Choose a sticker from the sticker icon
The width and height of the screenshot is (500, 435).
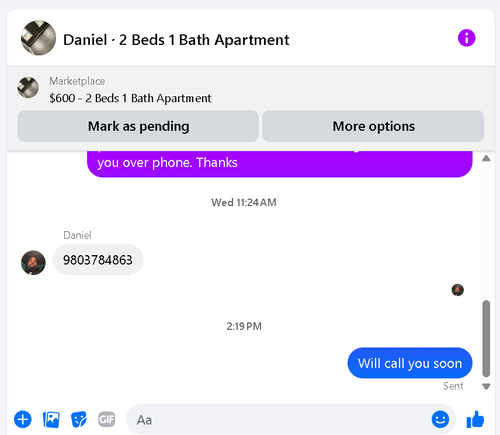[x=79, y=419]
